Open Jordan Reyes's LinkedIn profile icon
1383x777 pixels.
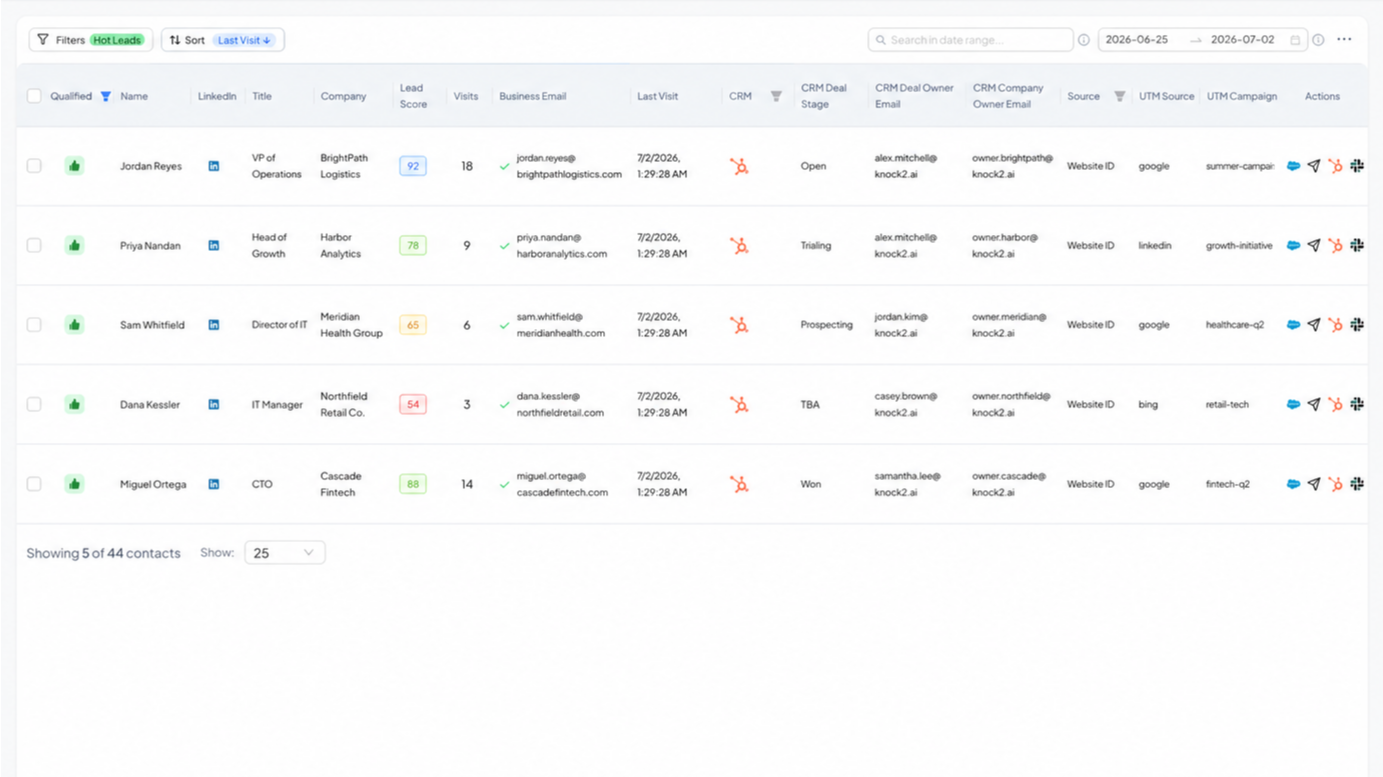point(214,166)
